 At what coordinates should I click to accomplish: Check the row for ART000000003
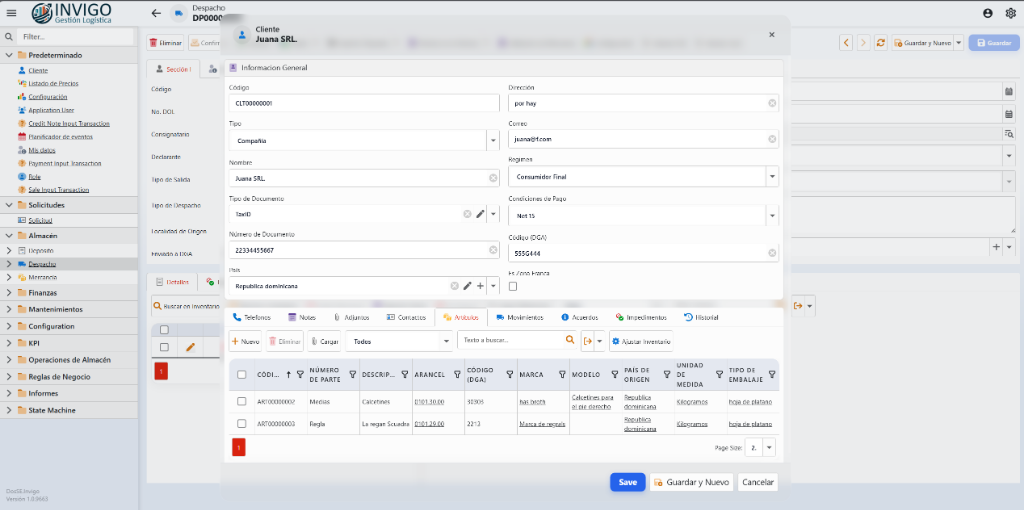click(242, 424)
